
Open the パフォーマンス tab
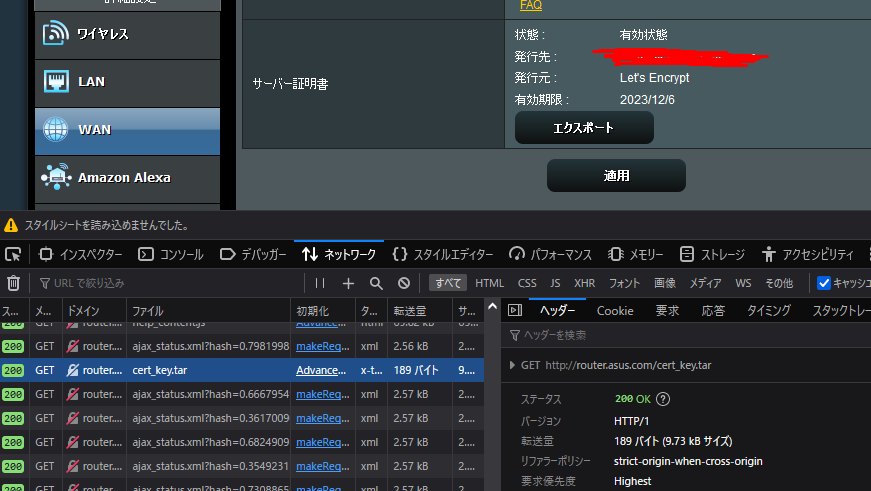tap(550, 254)
